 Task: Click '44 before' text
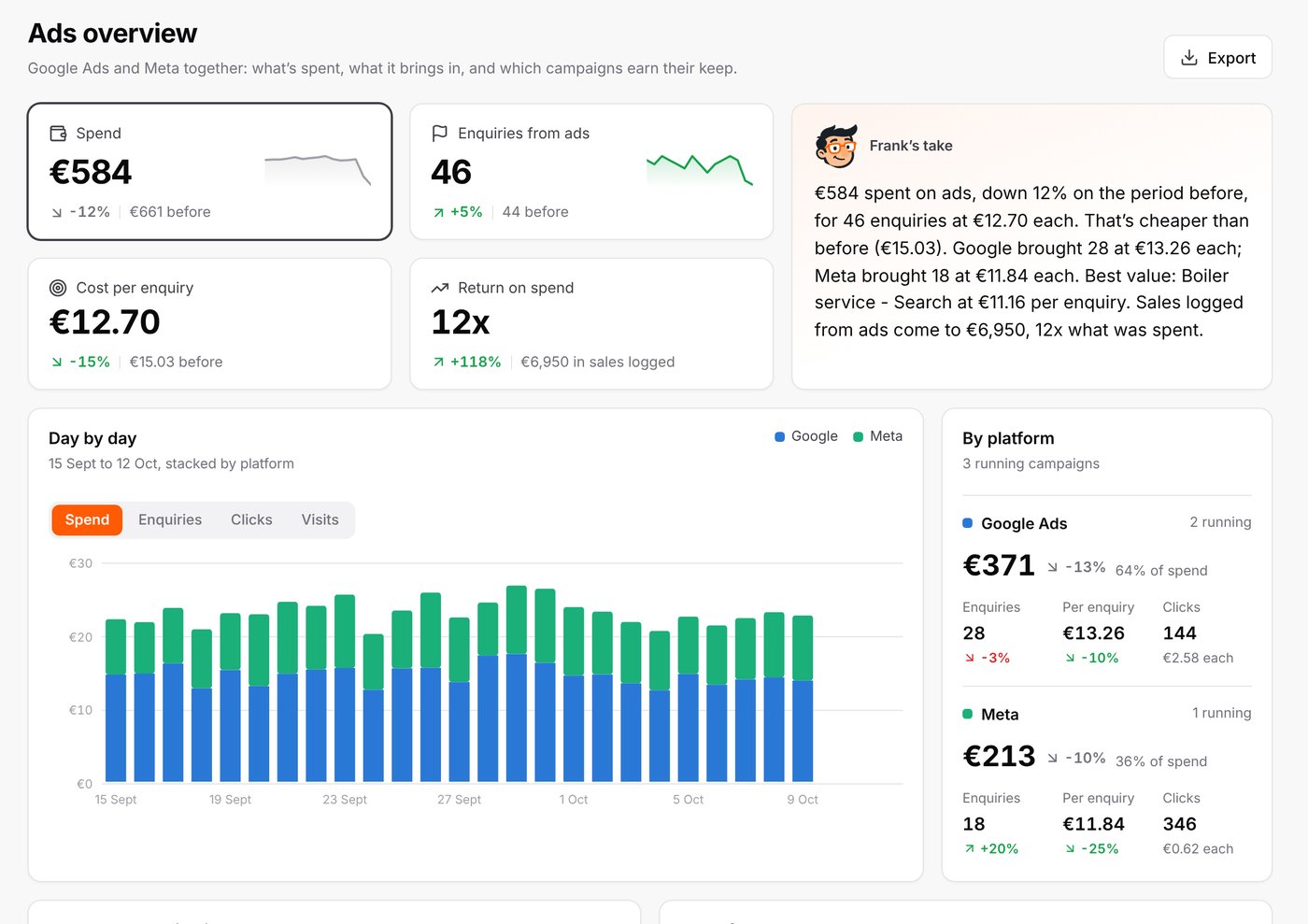coord(535,212)
